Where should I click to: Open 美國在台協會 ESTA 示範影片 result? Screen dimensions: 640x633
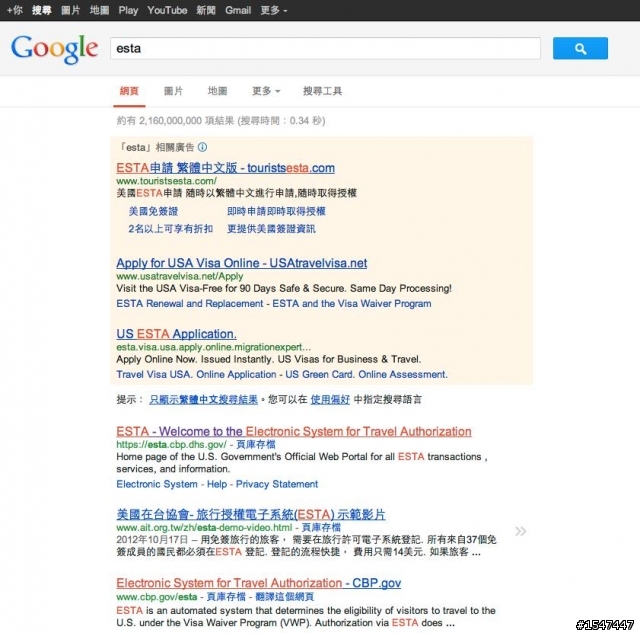(251, 514)
